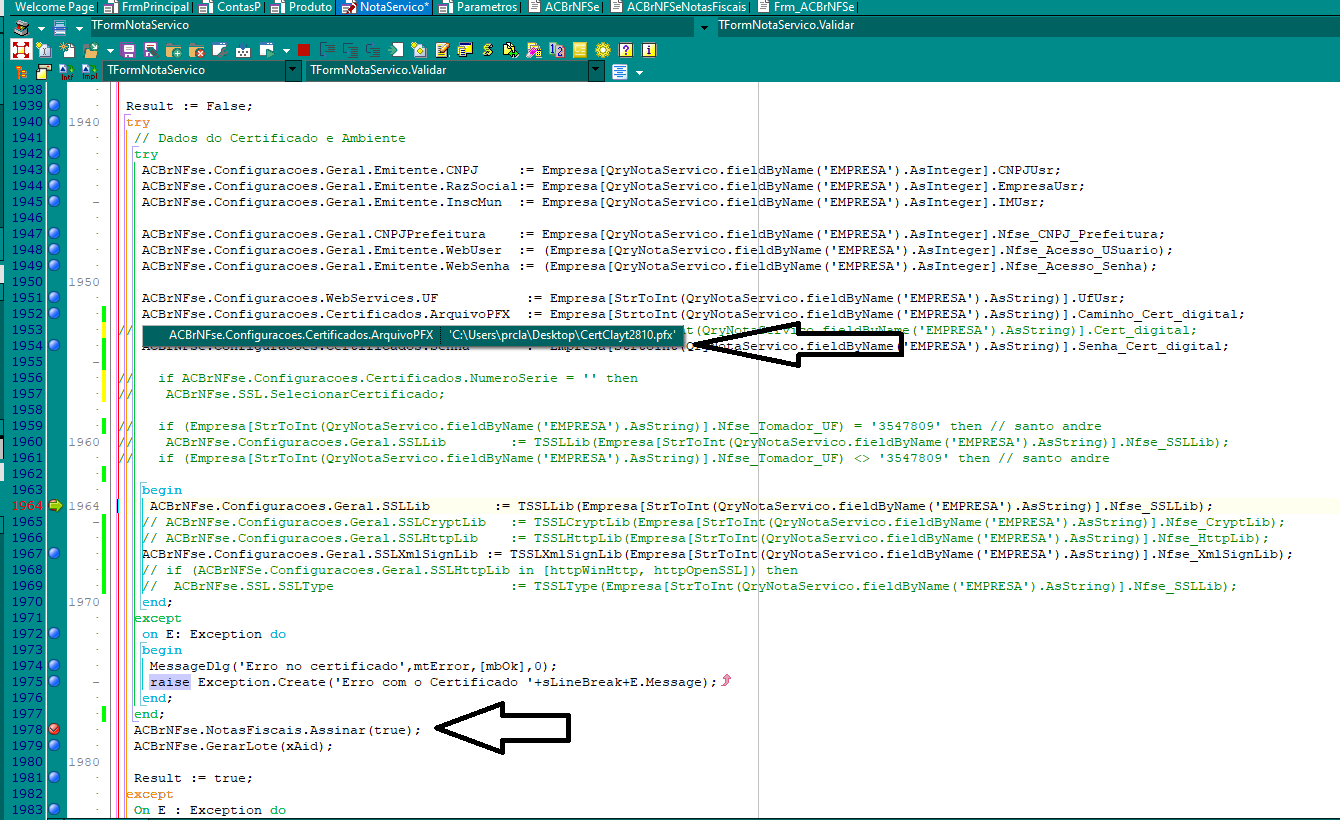Click the aligned-lines icon right of Validar combo
The height and width of the screenshot is (820, 1340).
point(620,71)
